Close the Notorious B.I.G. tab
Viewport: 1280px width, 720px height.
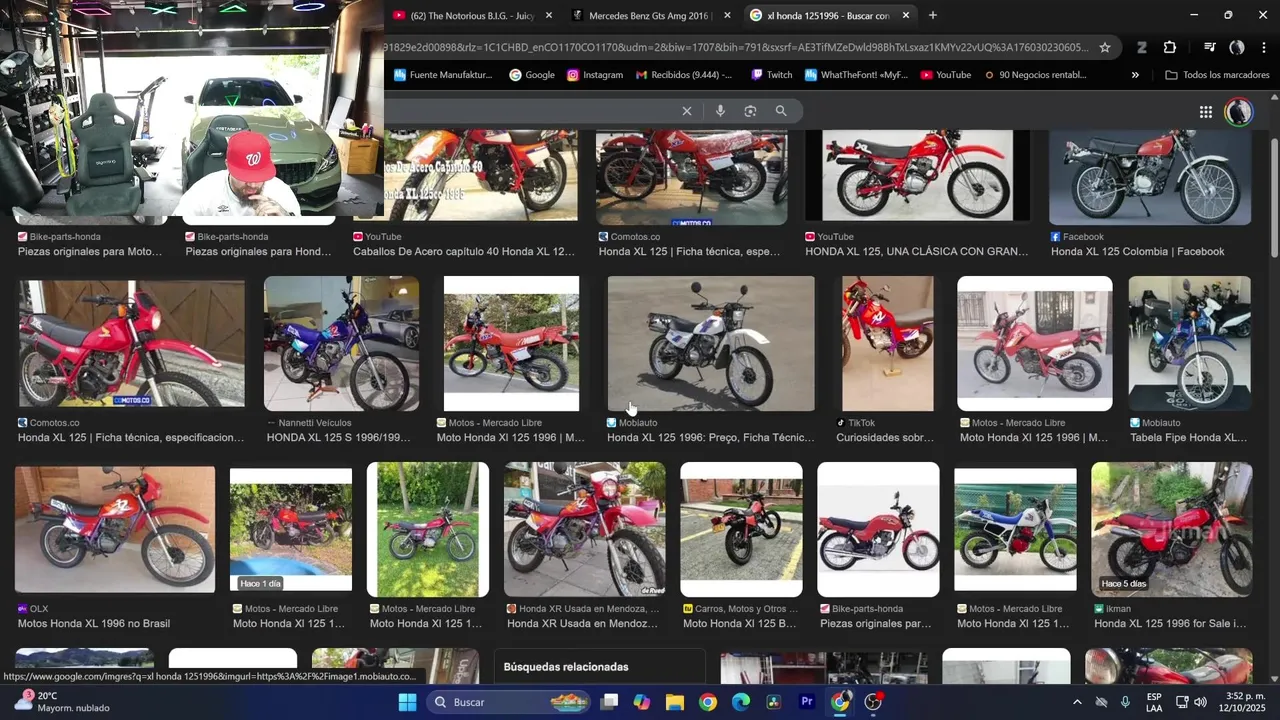click(549, 15)
